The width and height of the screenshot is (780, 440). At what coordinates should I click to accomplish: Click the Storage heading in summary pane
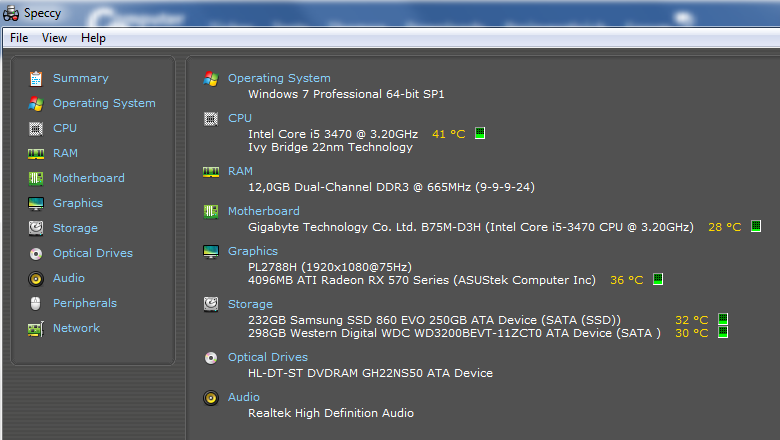pos(250,304)
